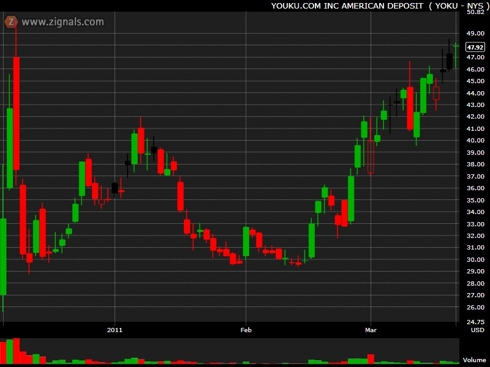Click the large red volume bar near Mar
The image size is (490, 367).
370,359
